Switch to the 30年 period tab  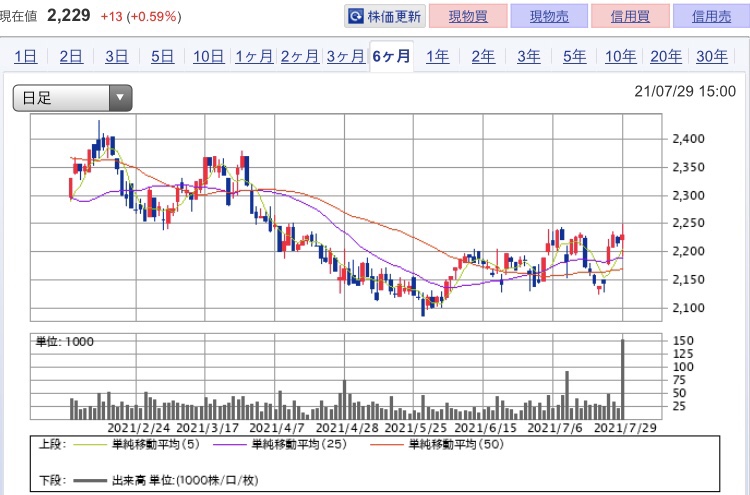click(712, 56)
